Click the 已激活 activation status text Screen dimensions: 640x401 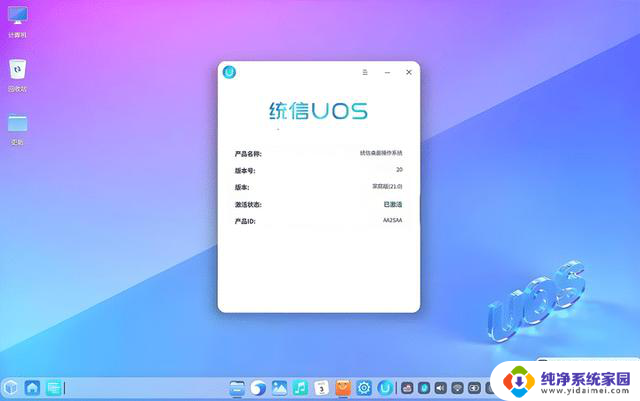[393, 203]
